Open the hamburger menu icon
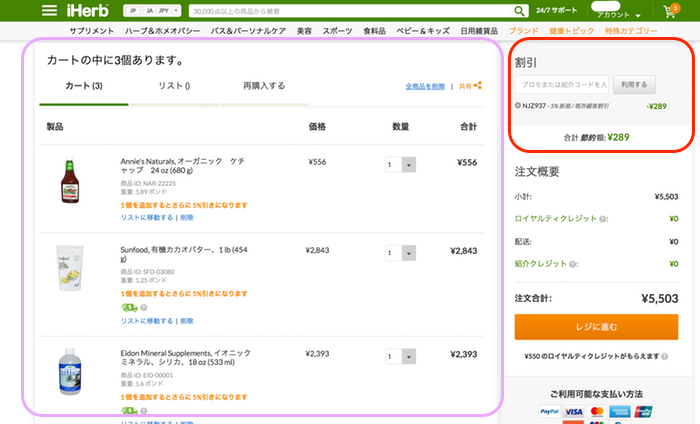 point(49,10)
